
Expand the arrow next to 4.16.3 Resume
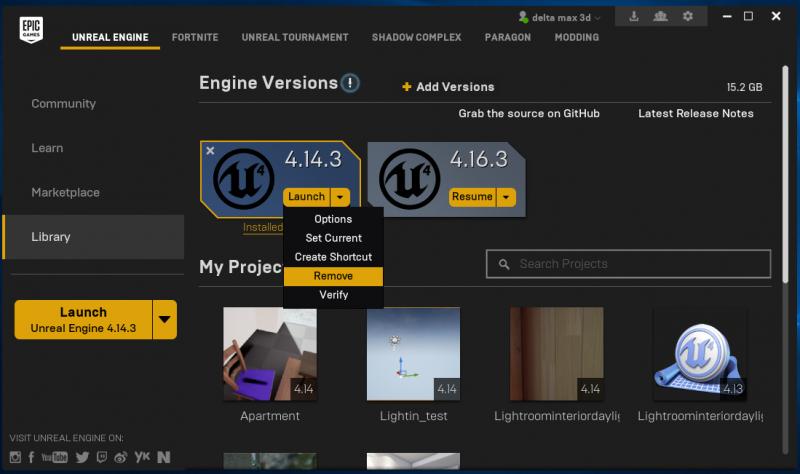point(506,197)
